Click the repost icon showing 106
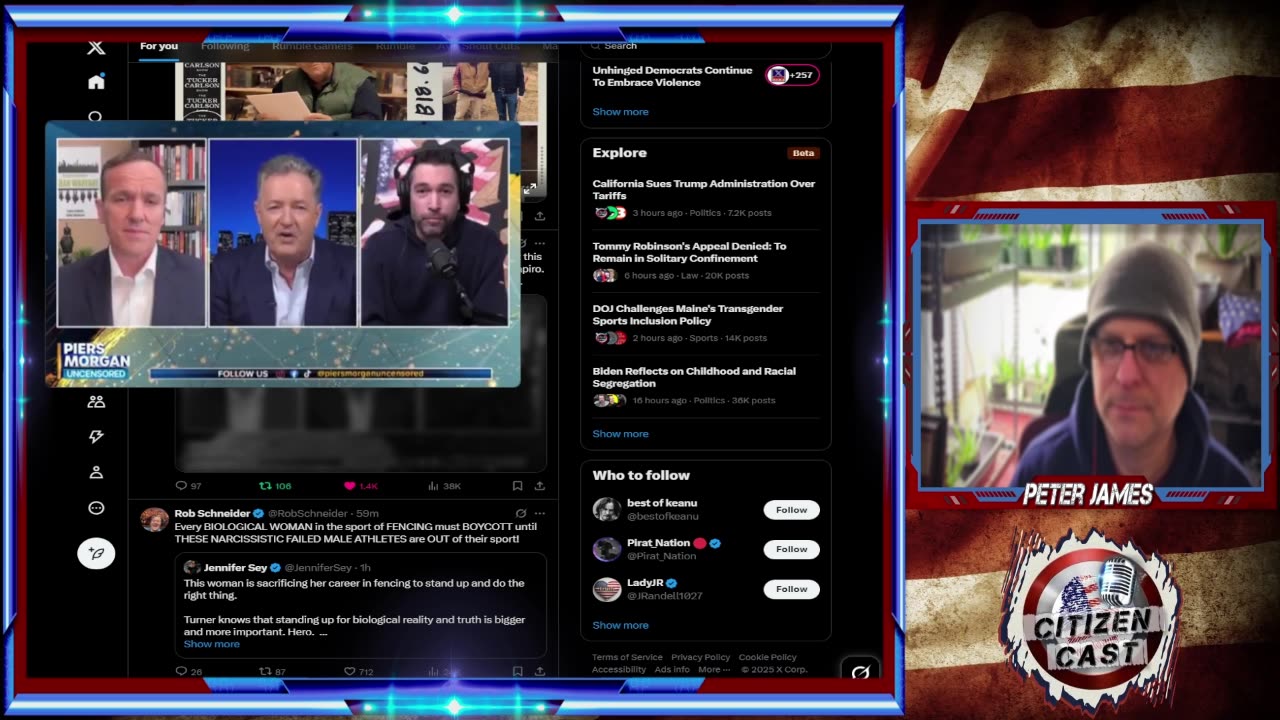The image size is (1280, 720). [x=265, y=486]
